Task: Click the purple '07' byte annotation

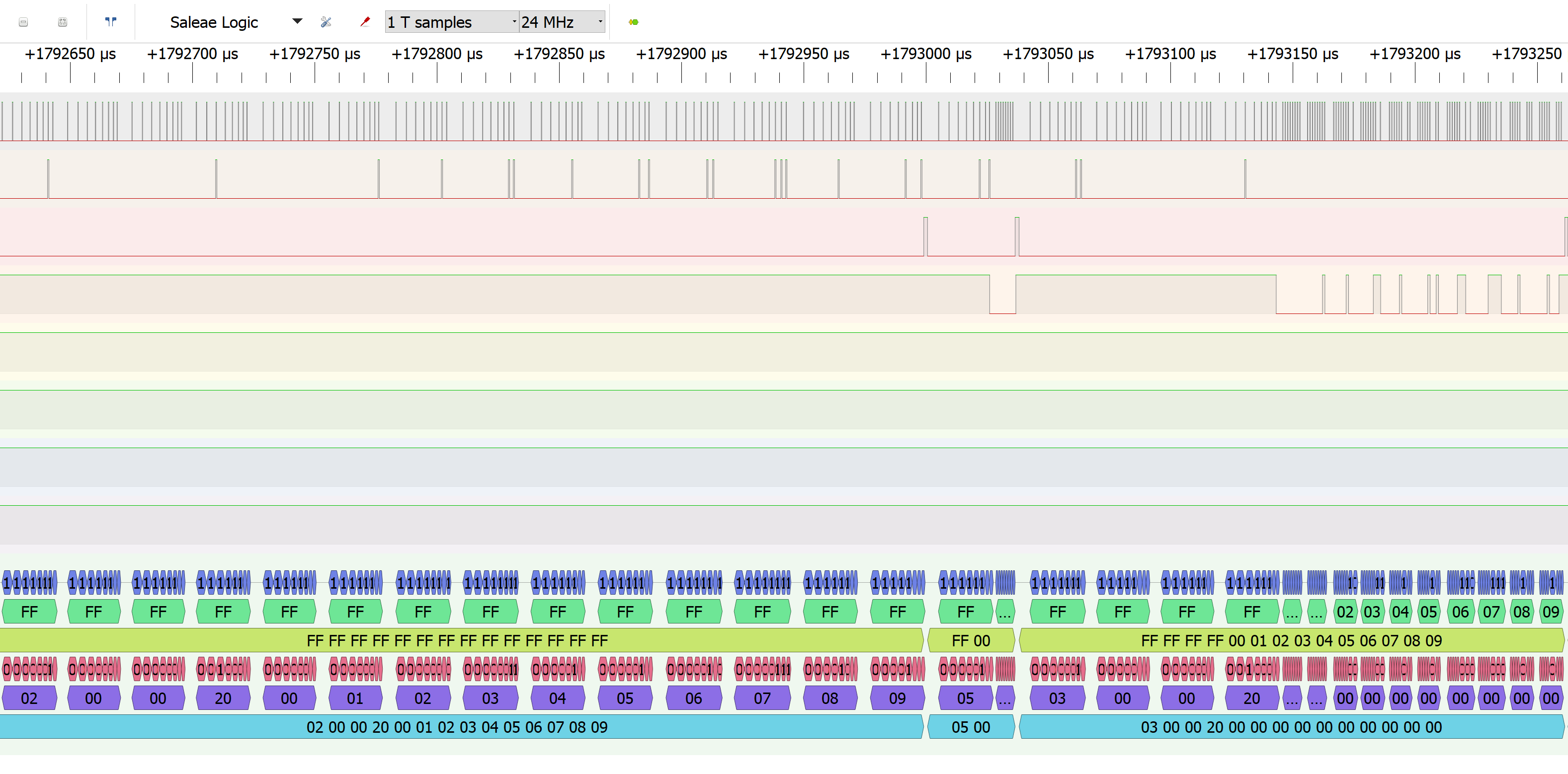Action: tap(762, 698)
